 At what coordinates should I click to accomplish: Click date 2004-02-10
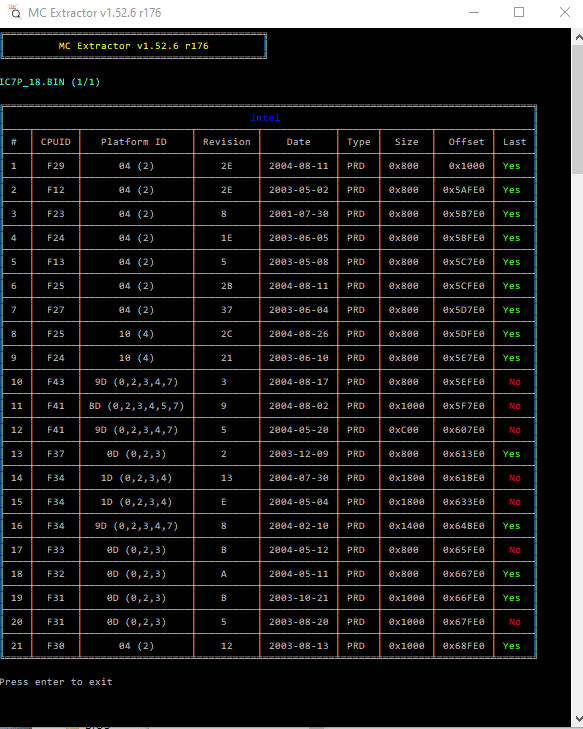[x=298, y=526]
